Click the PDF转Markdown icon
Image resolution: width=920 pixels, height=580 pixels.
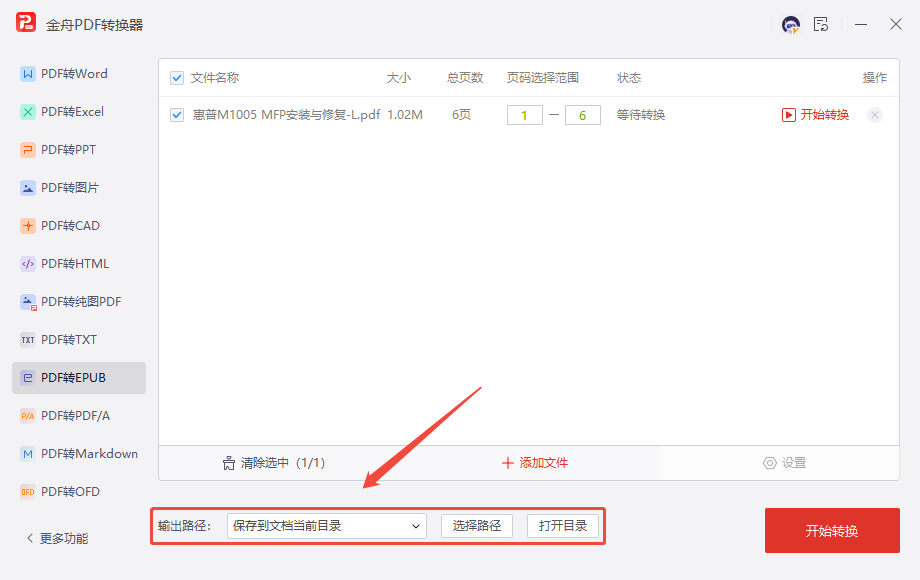point(28,454)
